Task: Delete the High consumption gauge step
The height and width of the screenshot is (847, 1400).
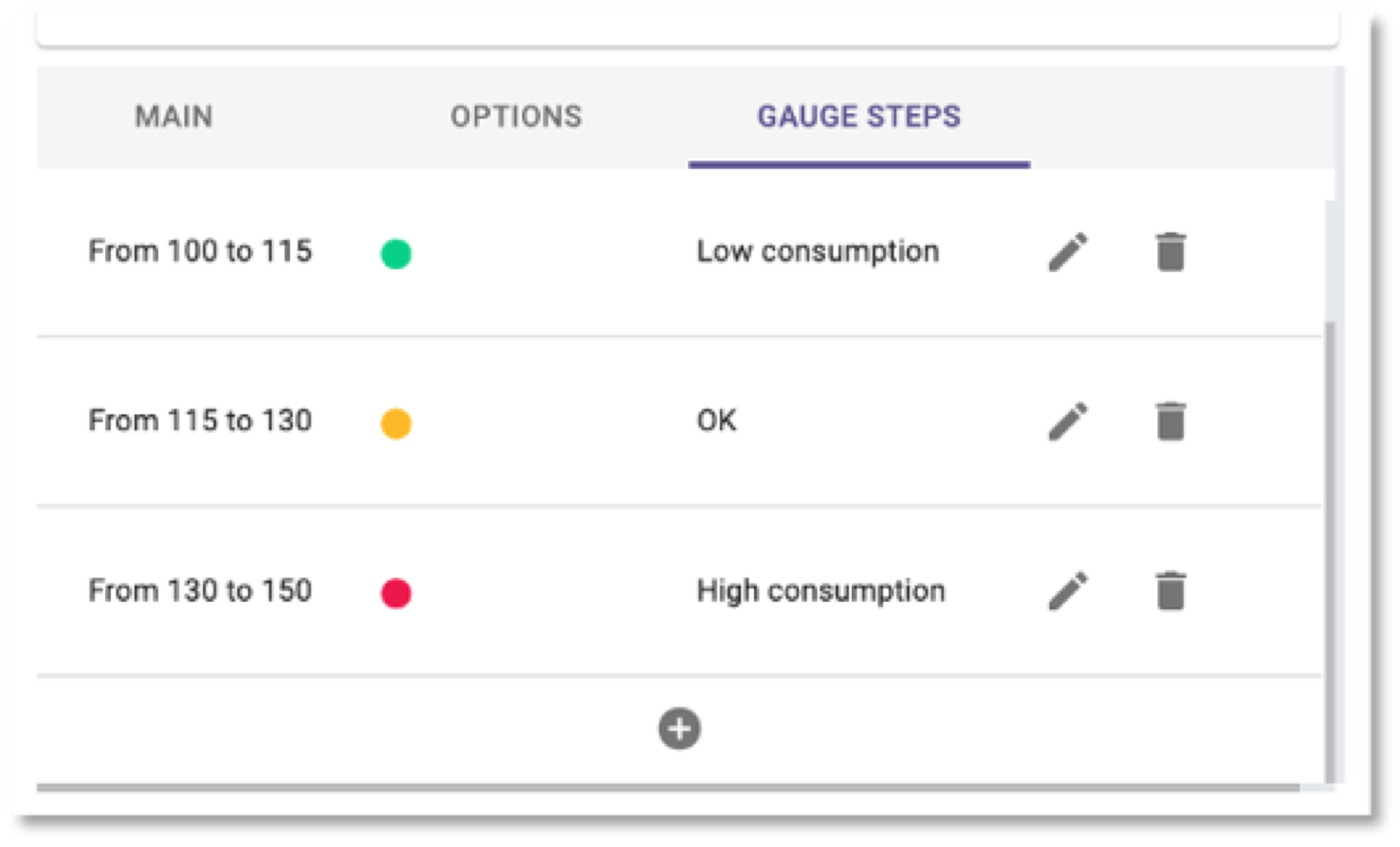Action: [1171, 591]
